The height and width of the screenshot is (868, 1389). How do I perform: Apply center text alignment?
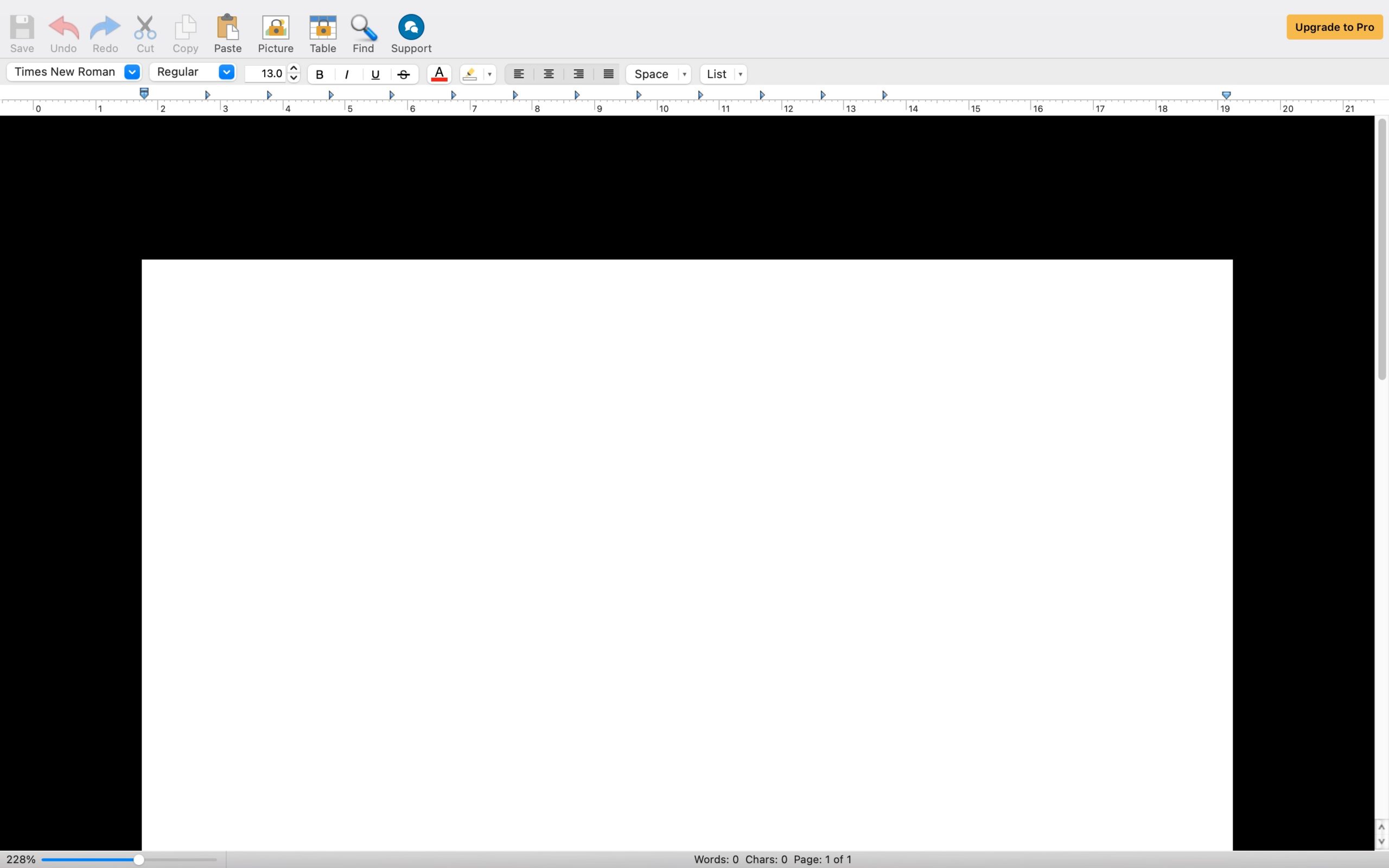pyautogui.click(x=548, y=74)
